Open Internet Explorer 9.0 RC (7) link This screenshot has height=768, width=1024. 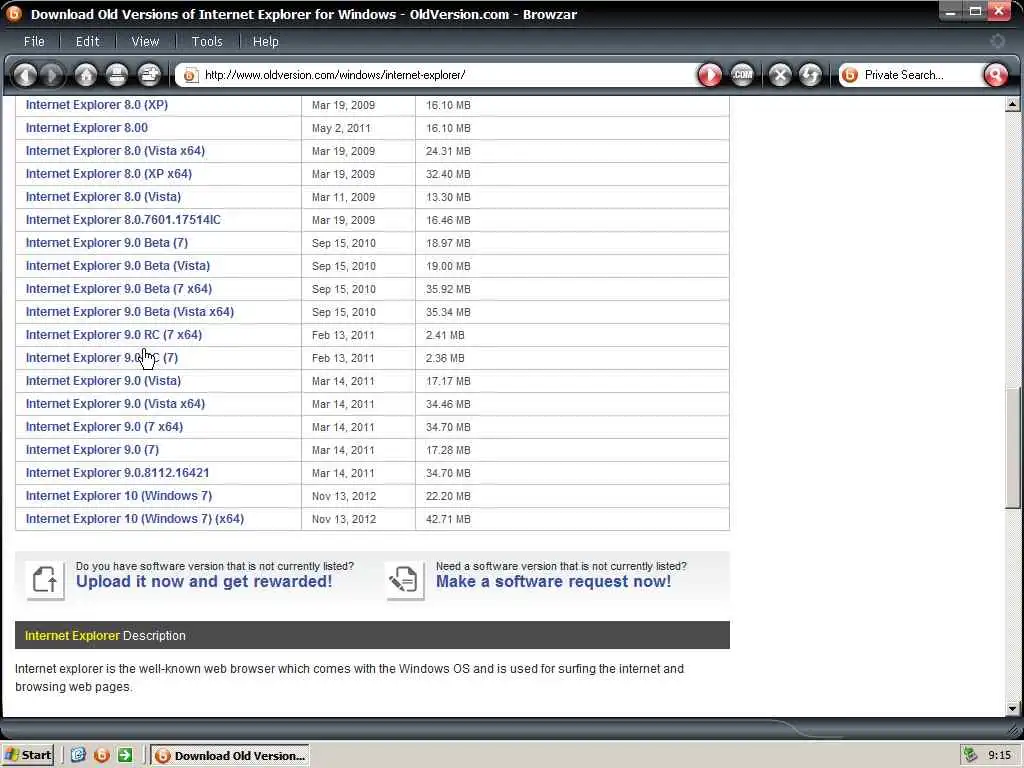[102, 357]
